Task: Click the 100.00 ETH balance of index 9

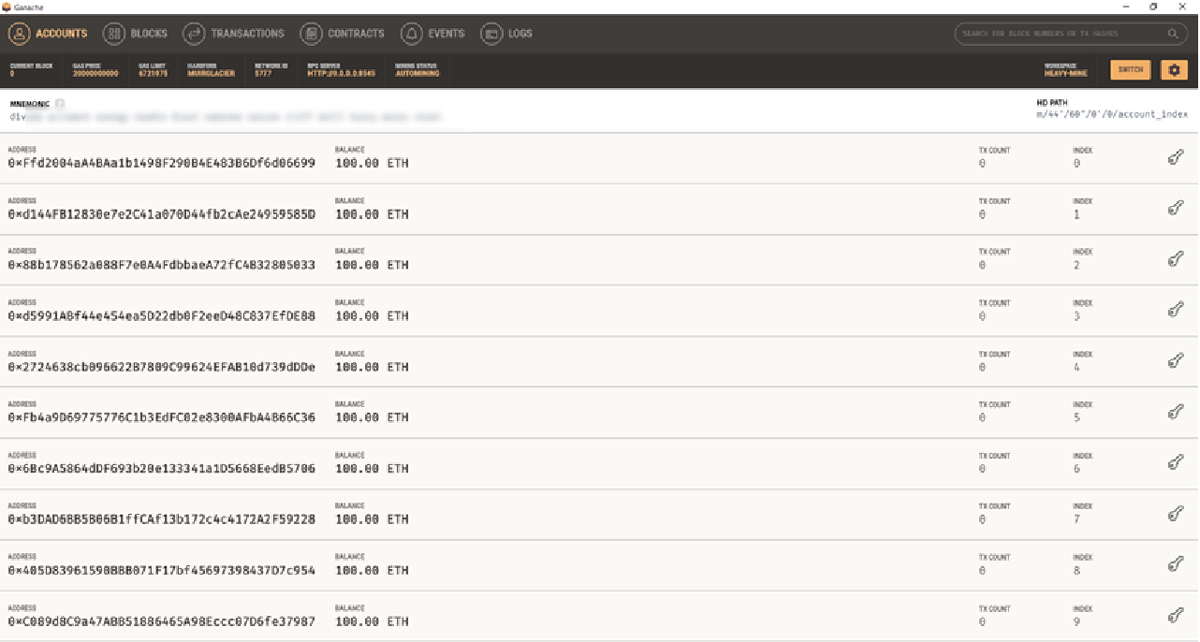Action: [372, 621]
